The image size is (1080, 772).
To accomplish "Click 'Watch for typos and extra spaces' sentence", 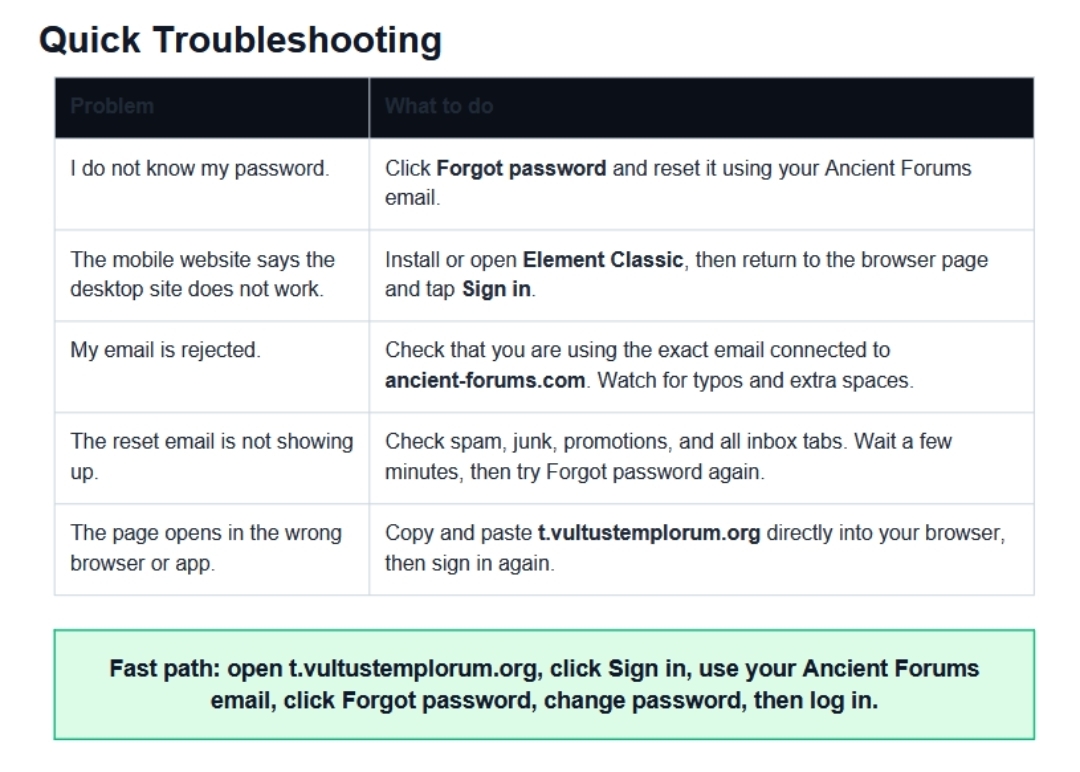I will tap(755, 381).
